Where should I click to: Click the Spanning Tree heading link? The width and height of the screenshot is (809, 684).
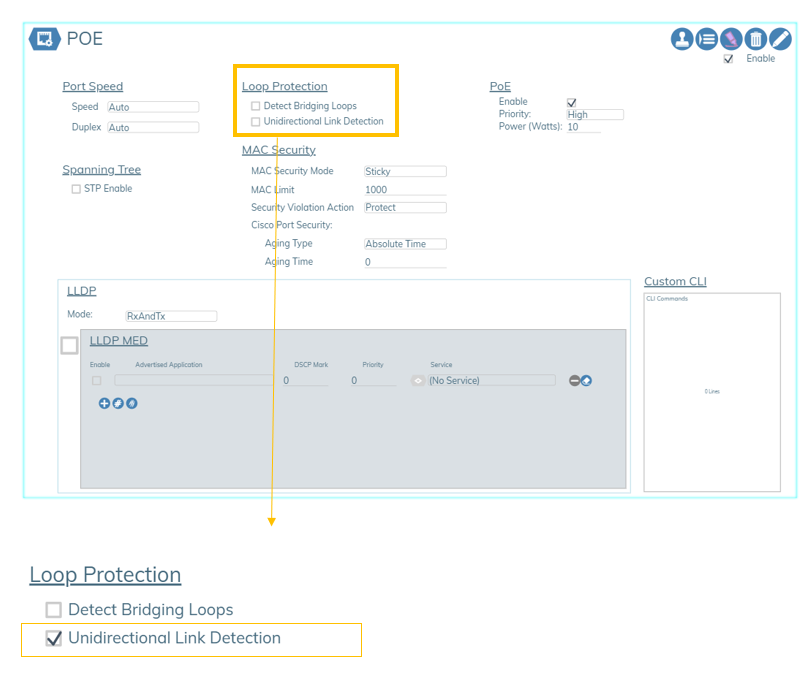click(x=102, y=170)
